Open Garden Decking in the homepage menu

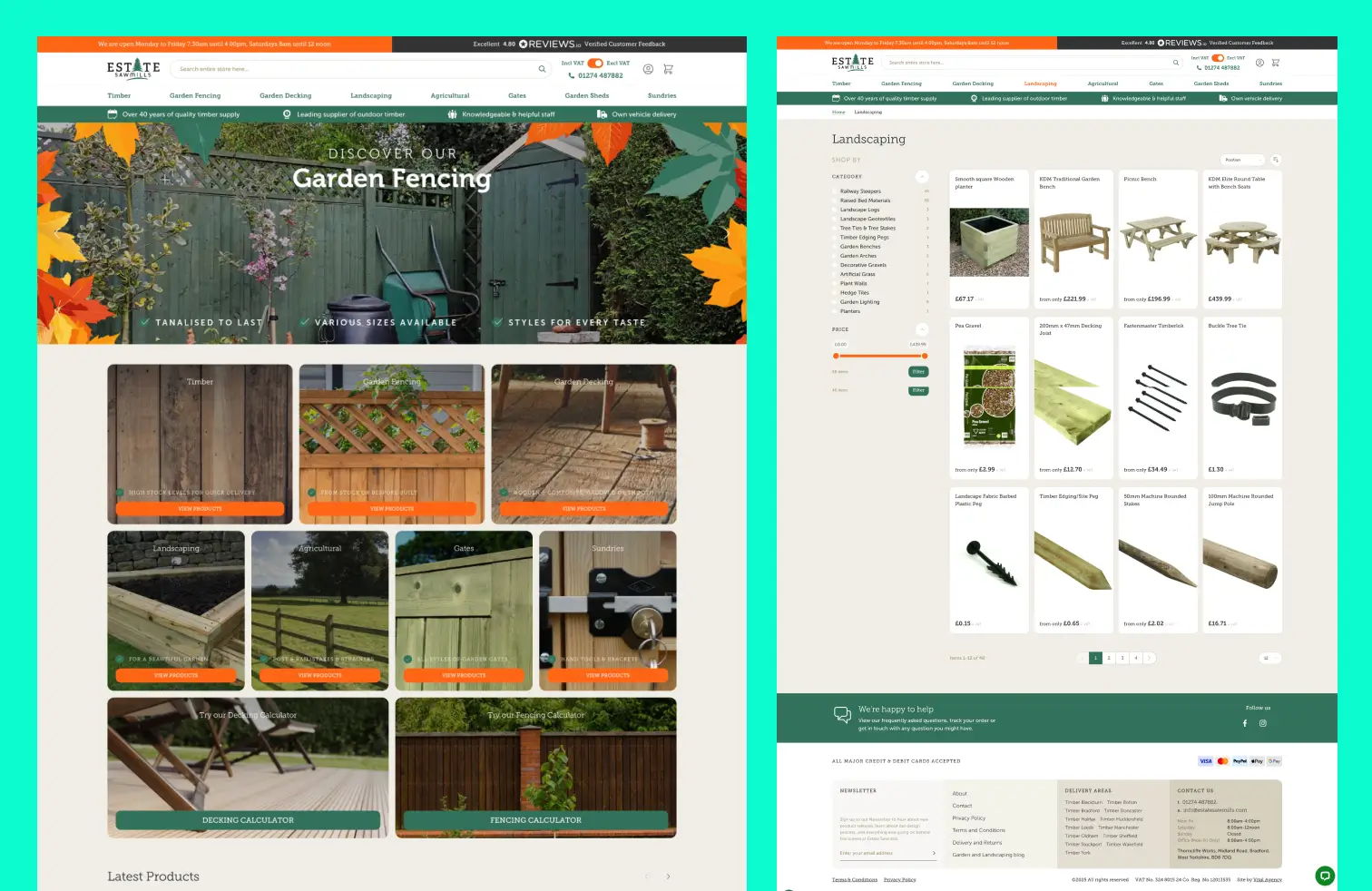point(285,95)
